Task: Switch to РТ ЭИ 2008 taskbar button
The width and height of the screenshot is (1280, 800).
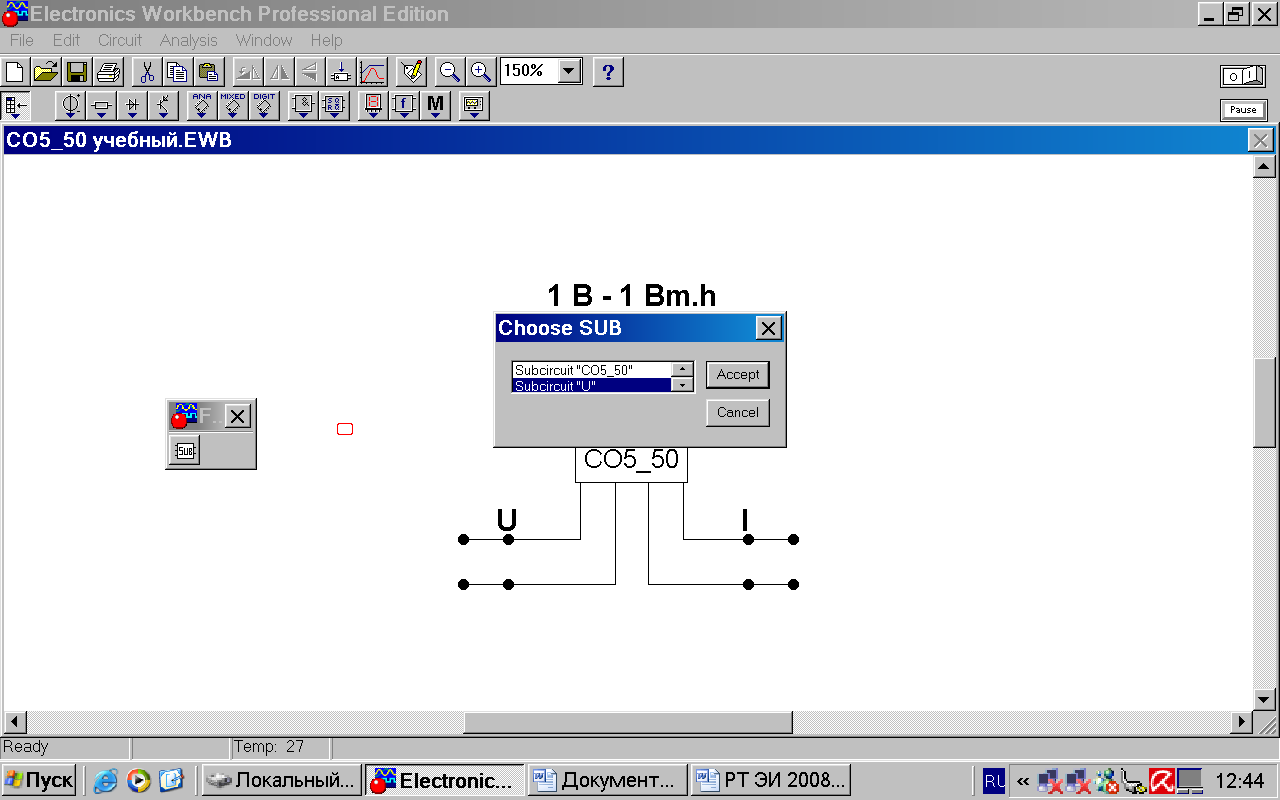Action: [x=770, y=780]
